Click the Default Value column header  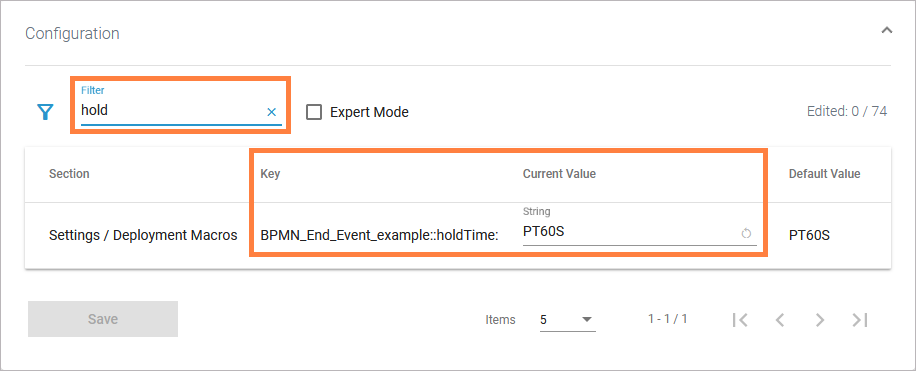(824, 174)
